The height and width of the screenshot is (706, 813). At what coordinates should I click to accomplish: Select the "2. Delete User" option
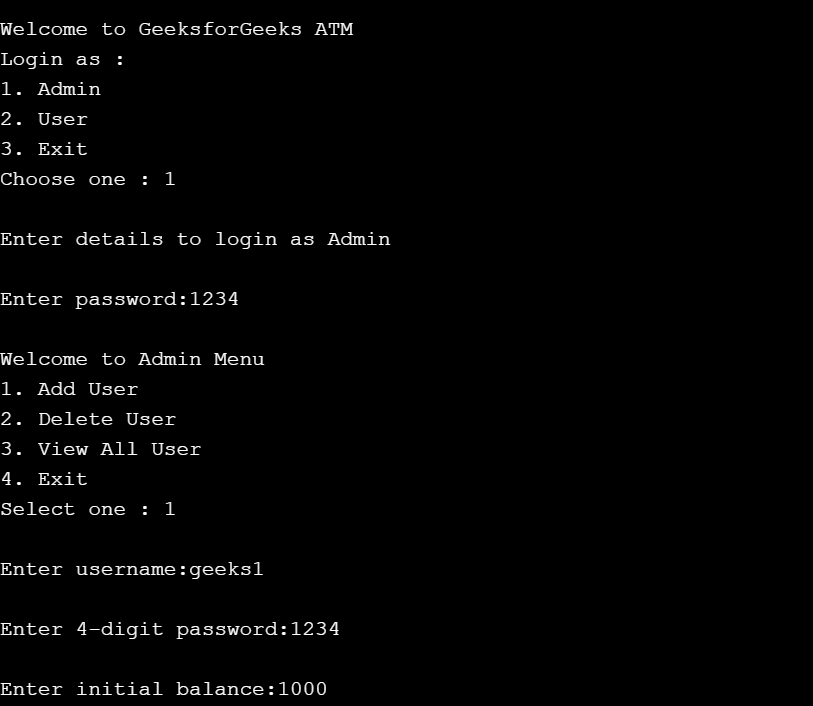(x=88, y=419)
